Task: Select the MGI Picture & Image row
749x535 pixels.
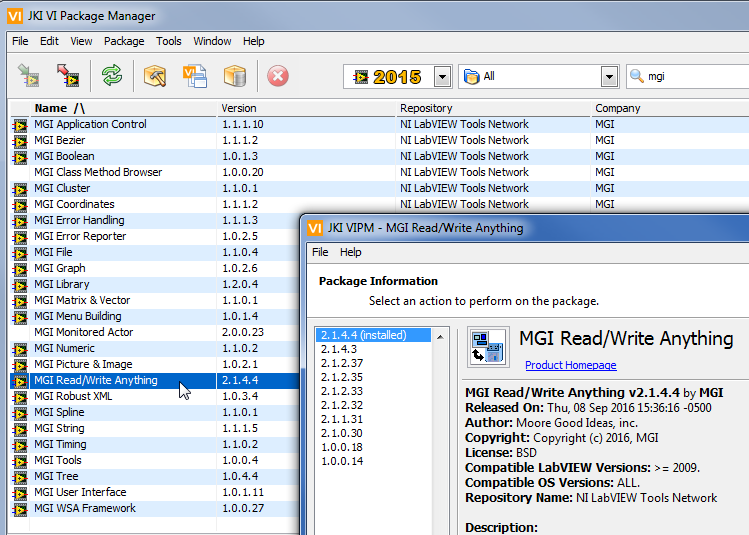Action: pyautogui.click(x=155, y=364)
